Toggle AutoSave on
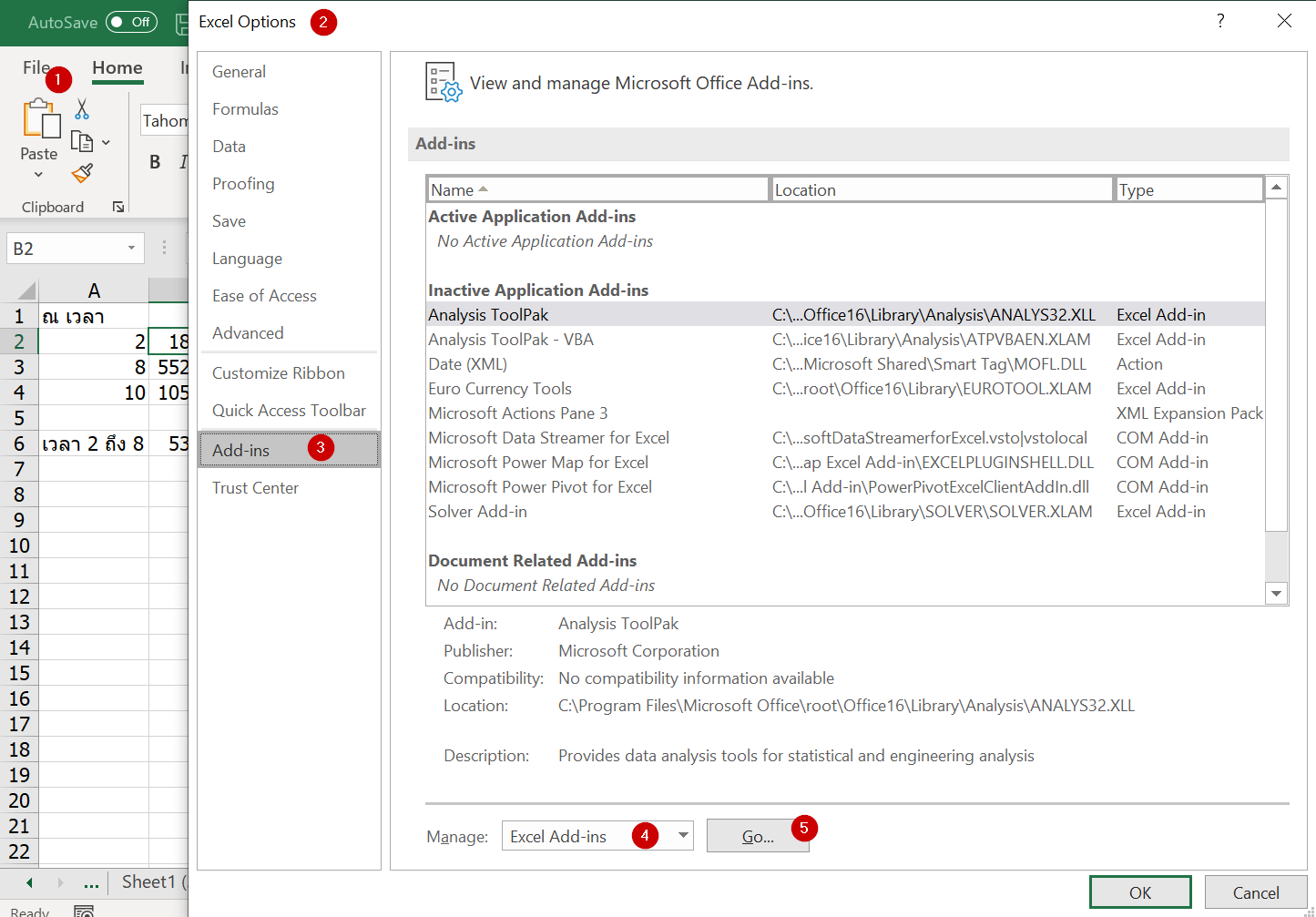This screenshot has height=917, width=1316. pos(130,22)
